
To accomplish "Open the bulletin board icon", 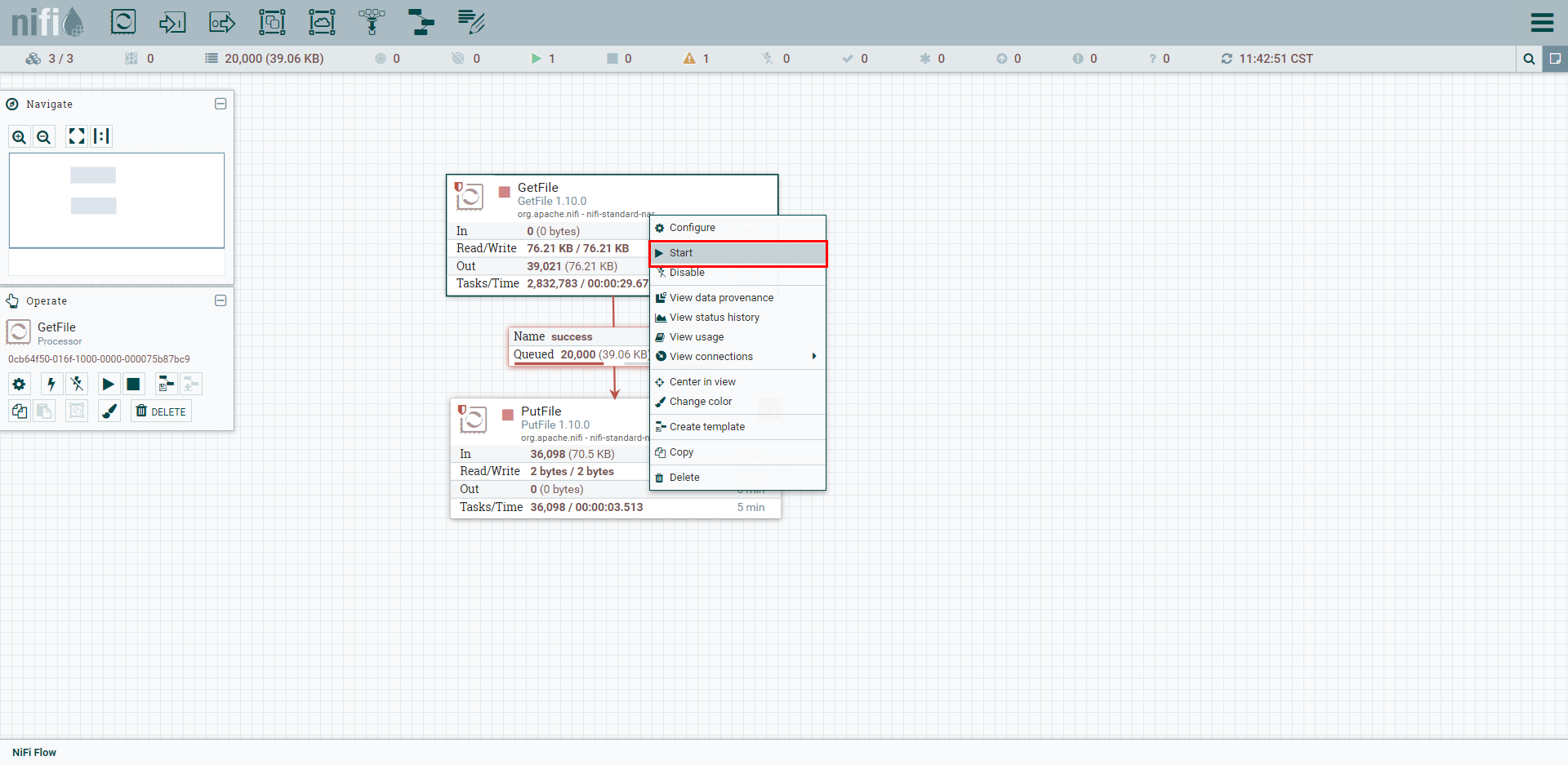I will tap(1555, 59).
